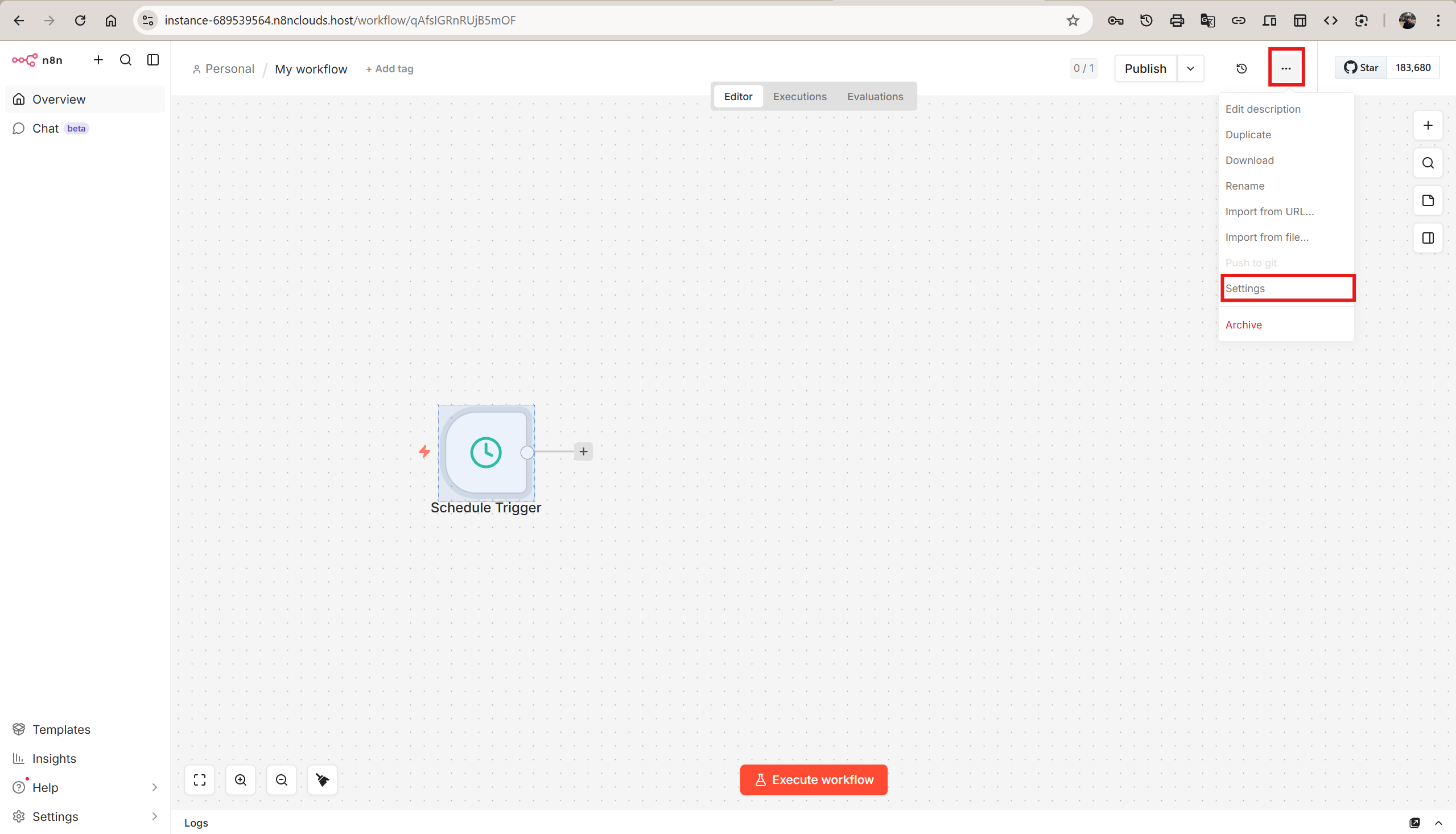Click the Schedule Trigger output handle
Viewport: 1456px width, 834px height.
coord(527,453)
